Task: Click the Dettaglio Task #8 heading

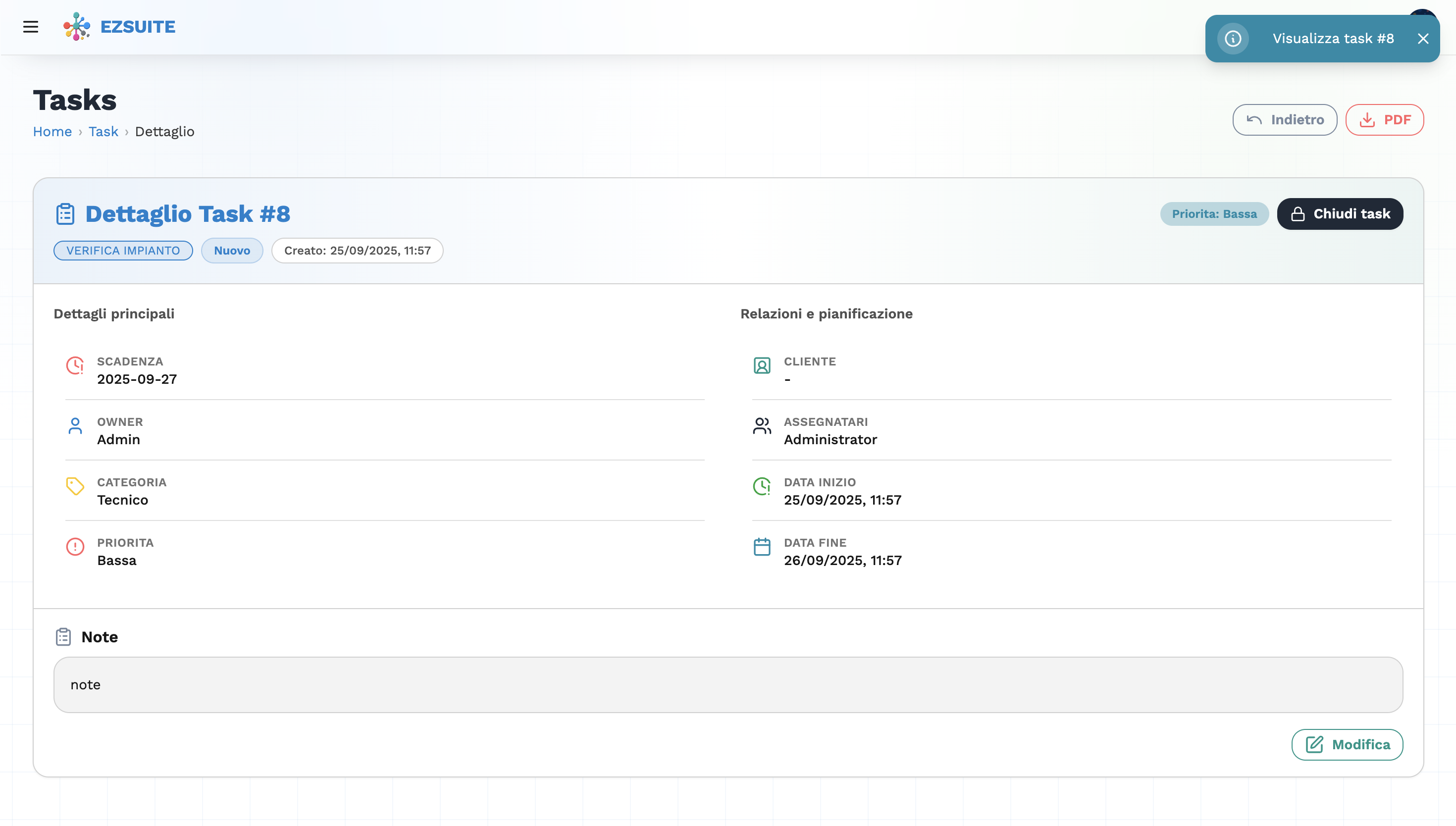Action: pos(188,214)
